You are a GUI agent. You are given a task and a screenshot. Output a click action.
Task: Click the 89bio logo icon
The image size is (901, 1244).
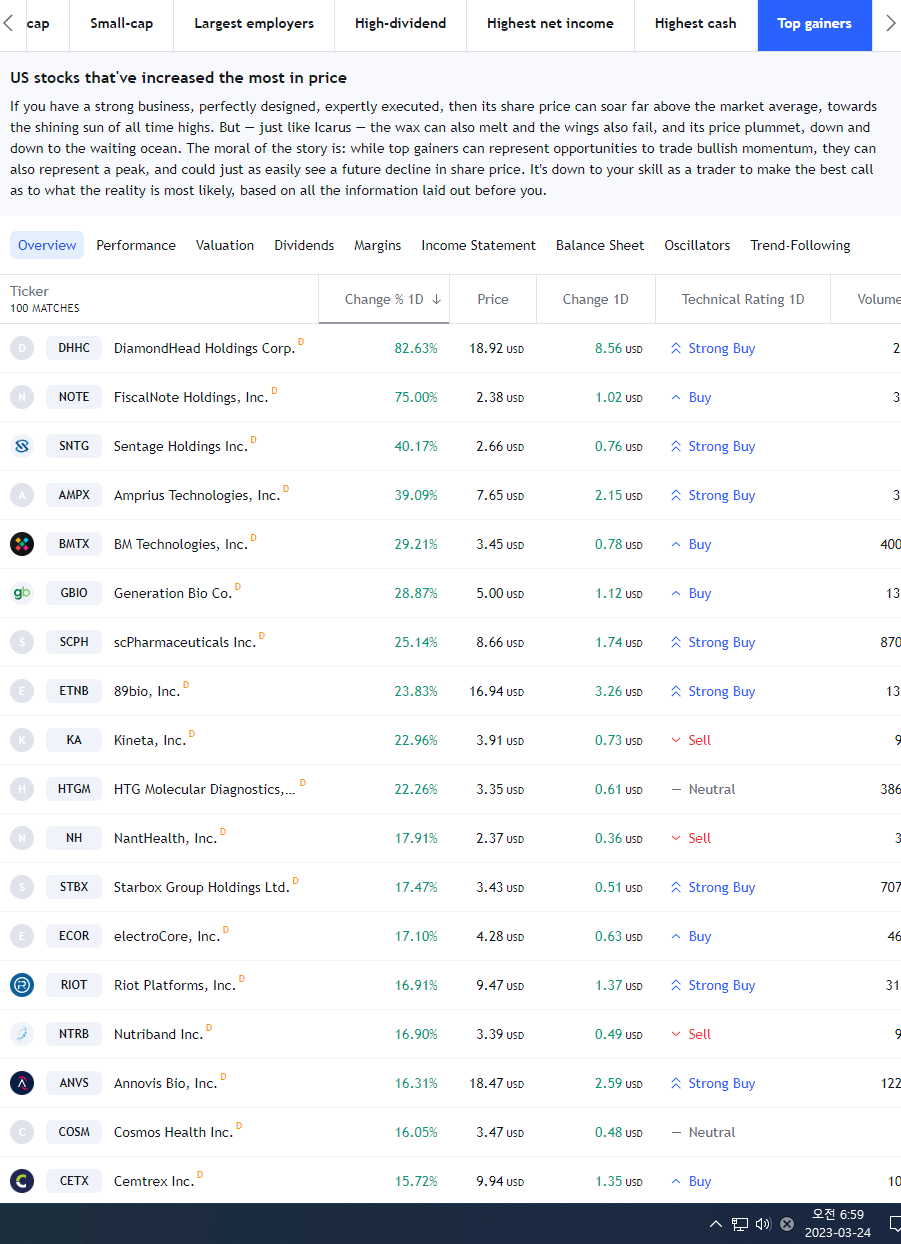click(22, 691)
